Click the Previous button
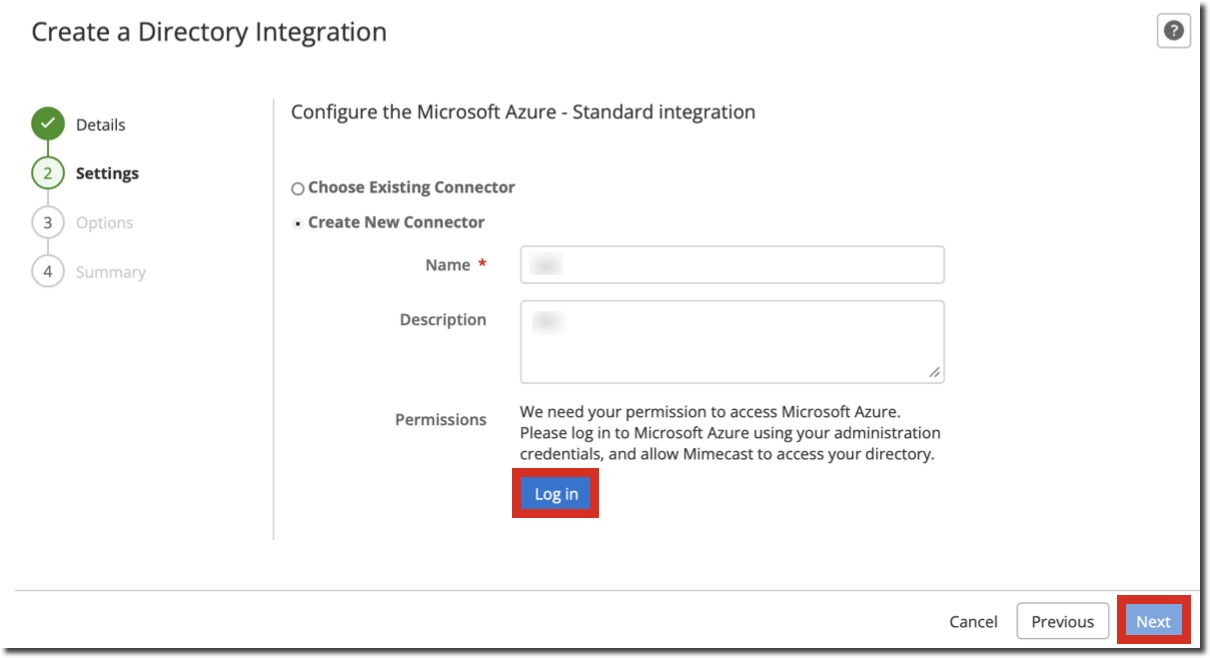The image size is (1210, 658). (1064, 621)
